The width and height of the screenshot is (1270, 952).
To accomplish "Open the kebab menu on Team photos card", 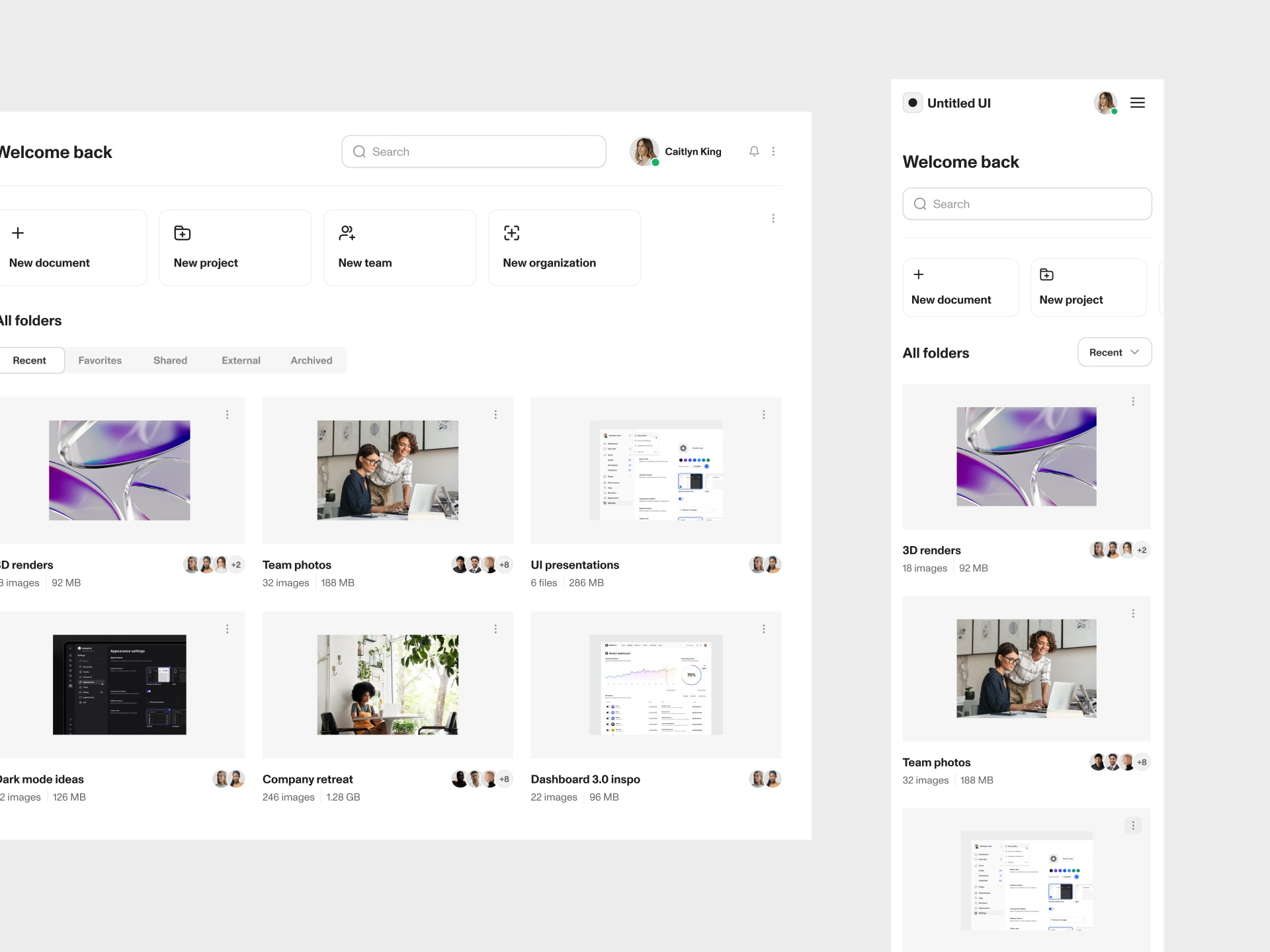I will coord(496,415).
